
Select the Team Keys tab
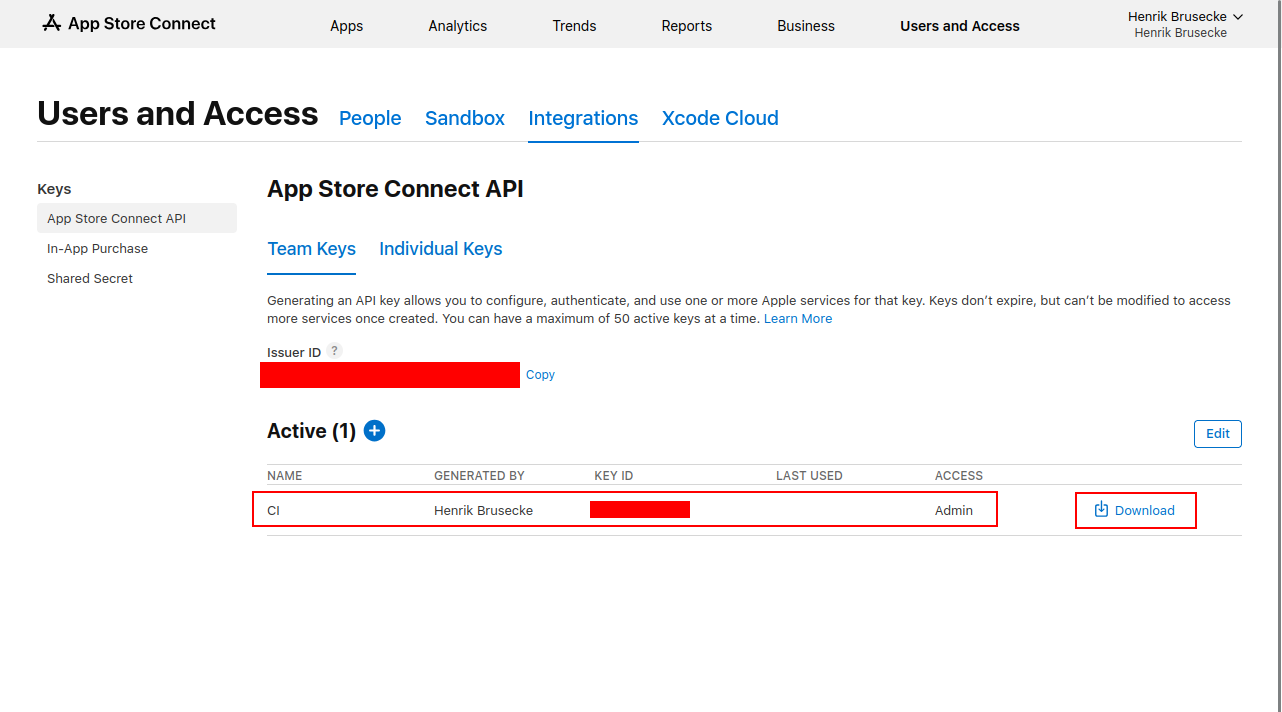(312, 249)
